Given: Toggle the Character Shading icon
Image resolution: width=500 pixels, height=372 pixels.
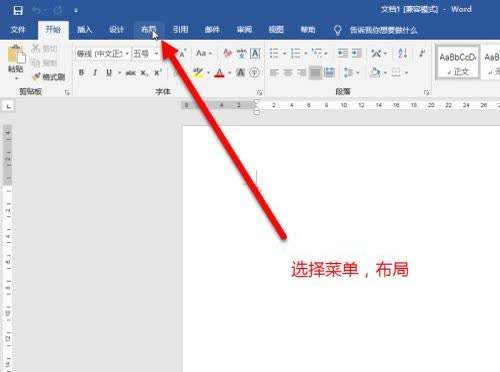Looking at the screenshot, I should click(x=241, y=73).
